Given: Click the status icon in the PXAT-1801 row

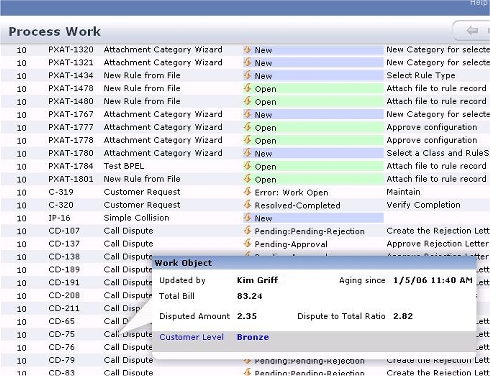Looking at the screenshot, I should (247, 179).
